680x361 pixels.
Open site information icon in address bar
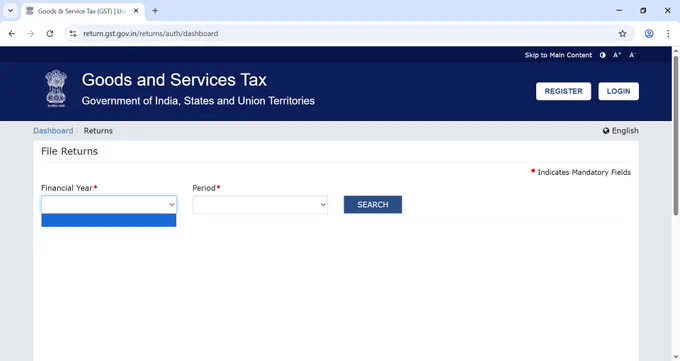pos(73,33)
